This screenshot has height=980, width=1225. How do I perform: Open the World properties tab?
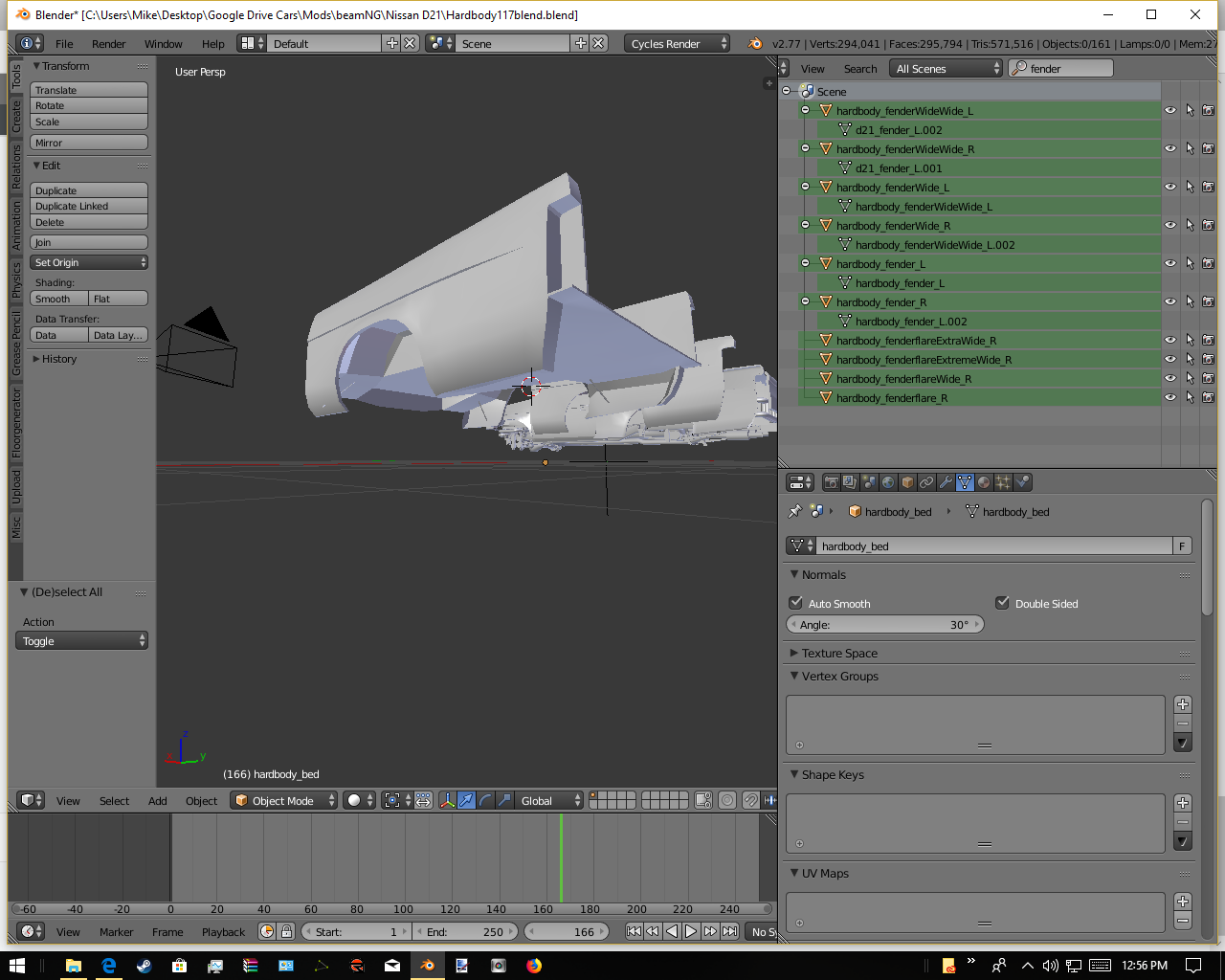888,482
